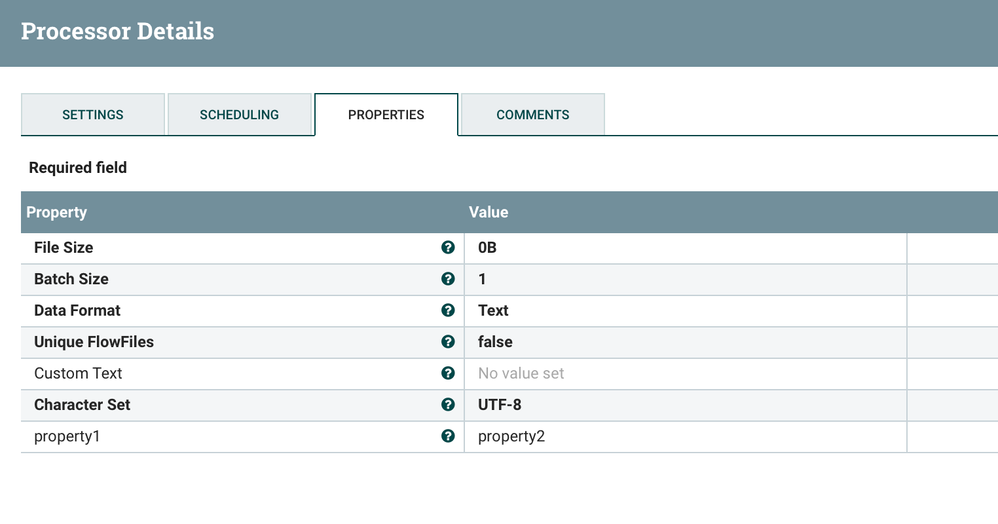
Task: Click the help icon beside Custom Text
Action: [448, 373]
